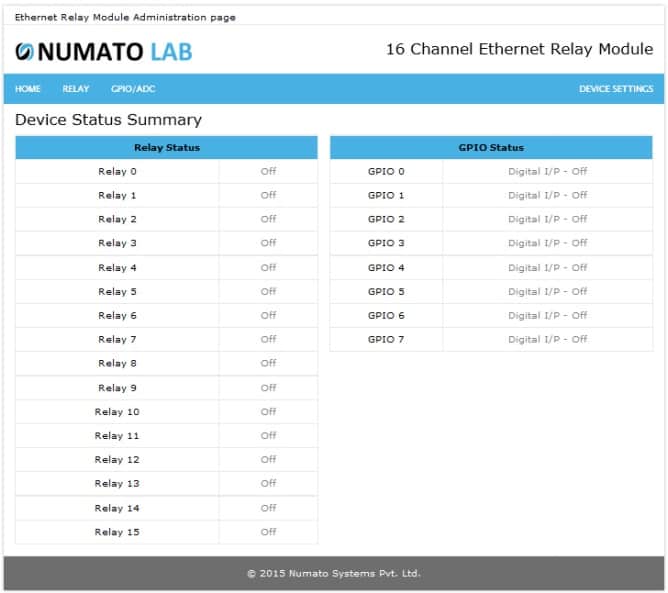
Task: Click the Numato Systems copyright footer
Action: pyautogui.click(x=334, y=573)
